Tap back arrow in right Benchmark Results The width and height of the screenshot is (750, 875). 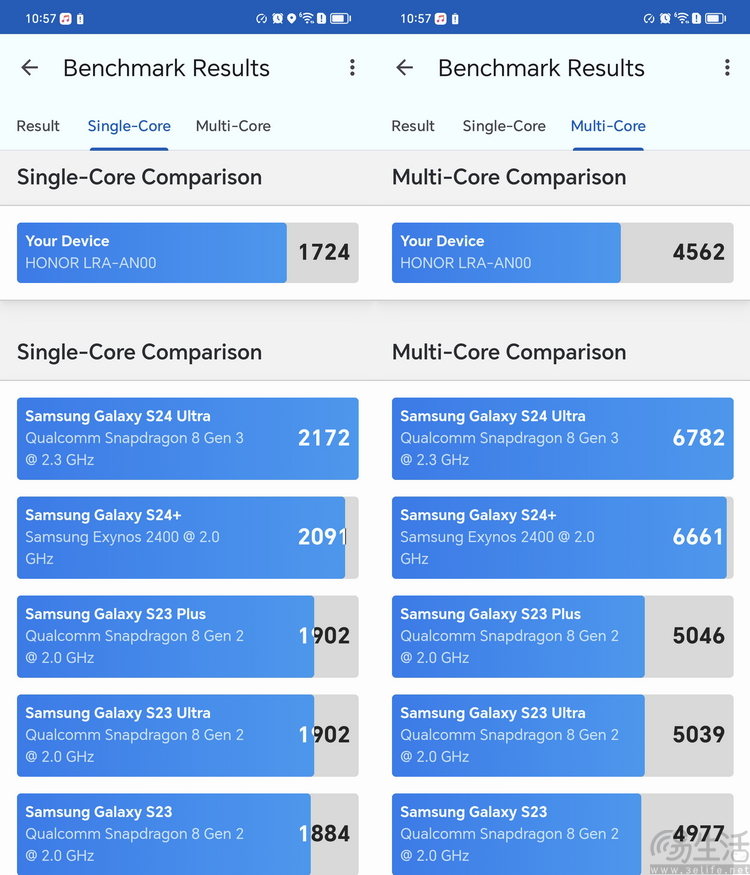point(405,68)
